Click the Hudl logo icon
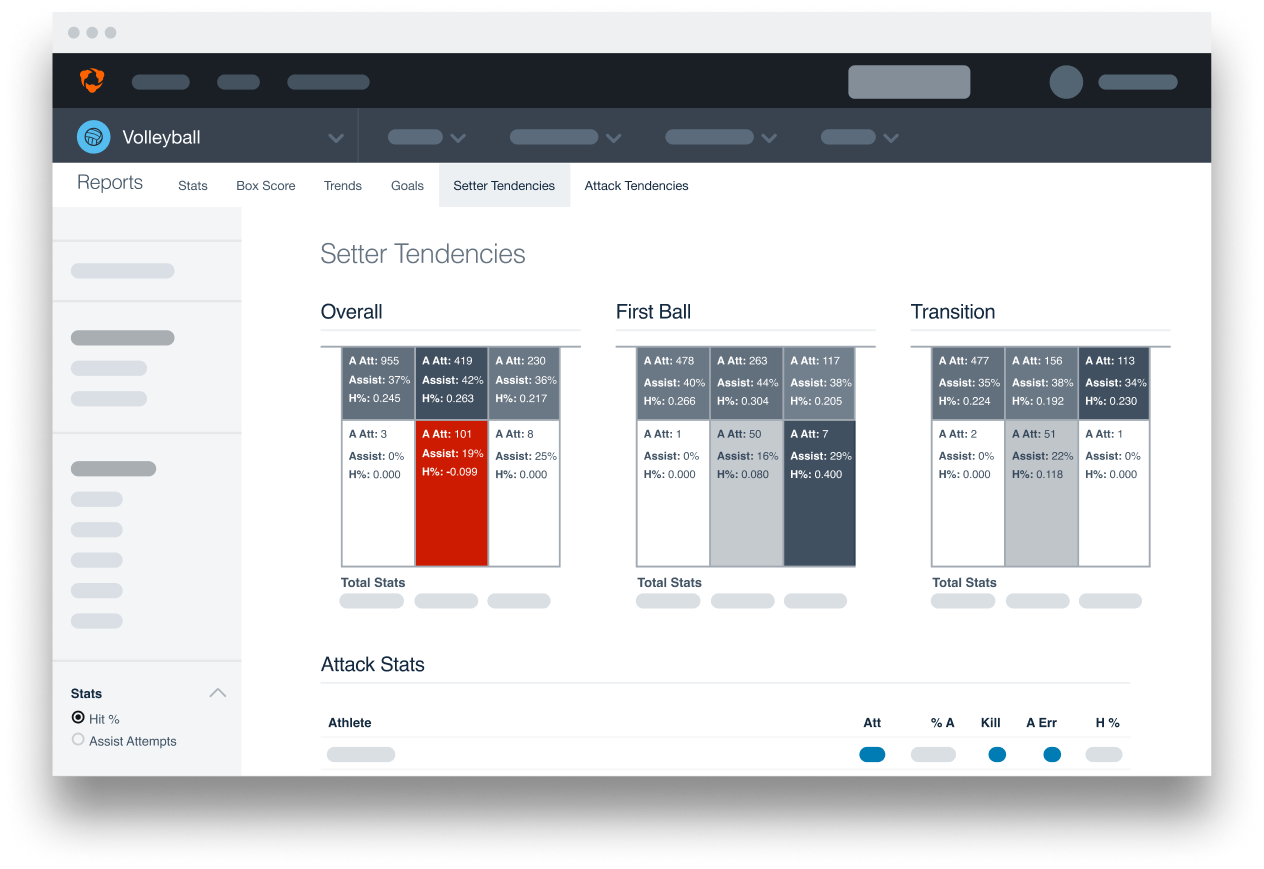This screenshot has width=1264, height=869. tap(92, 81)
